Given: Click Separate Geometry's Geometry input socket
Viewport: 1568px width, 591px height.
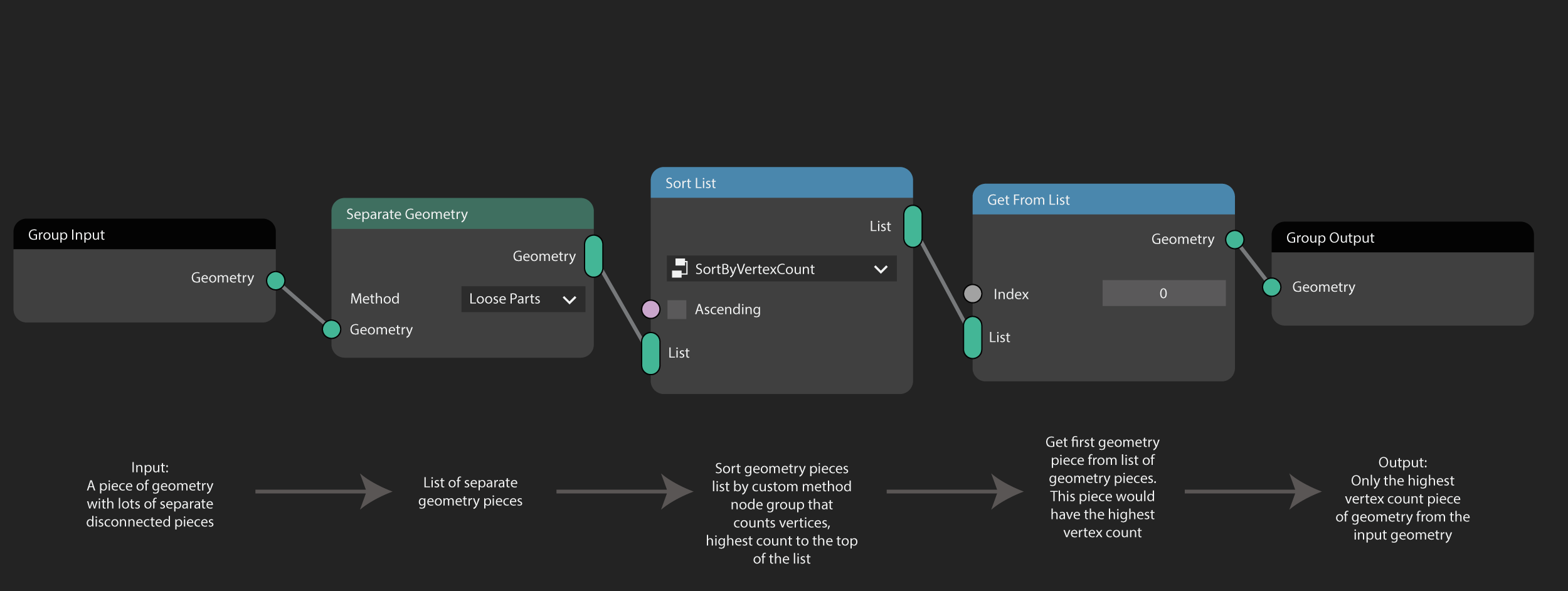Looking at the screenshot, I should tap(331, 329).
